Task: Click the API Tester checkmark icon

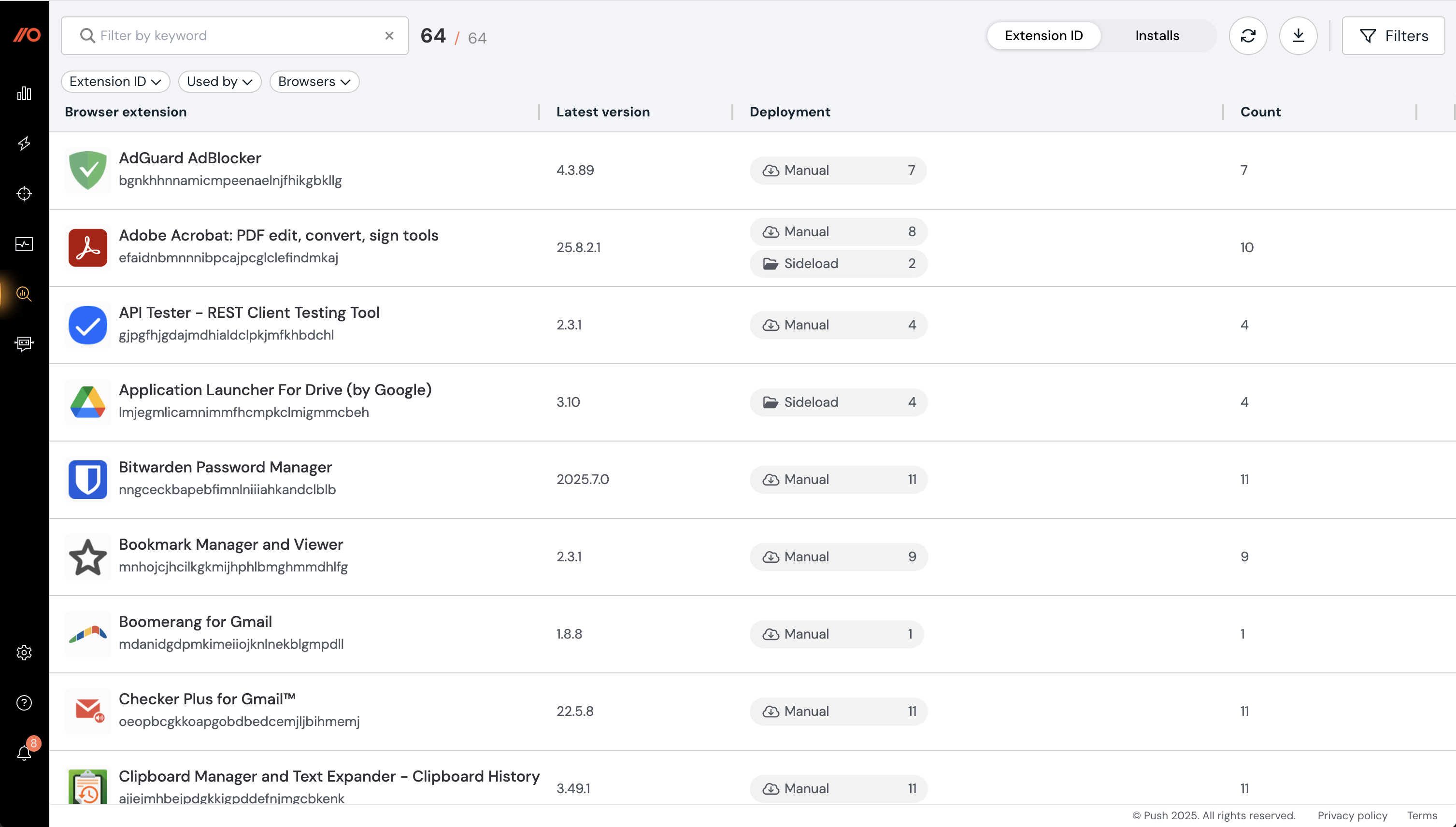Action: (x=87, y=325)
